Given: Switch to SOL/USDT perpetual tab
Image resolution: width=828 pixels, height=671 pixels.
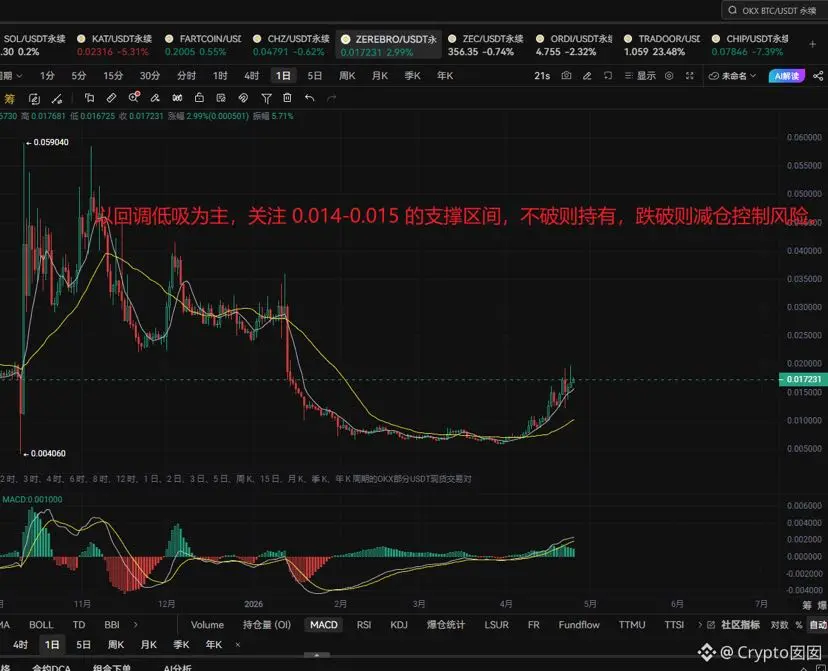Looking at the screenshot, I should (33, 45).
